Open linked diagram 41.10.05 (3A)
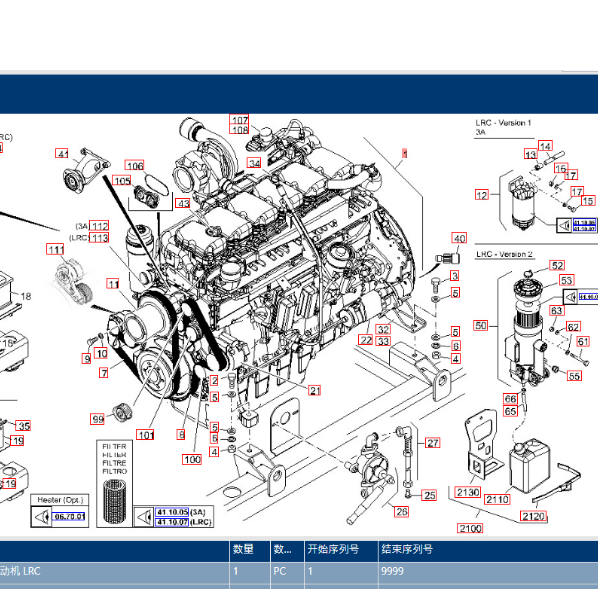The height and width of the screenshot is (589, 598). point(172,512)
